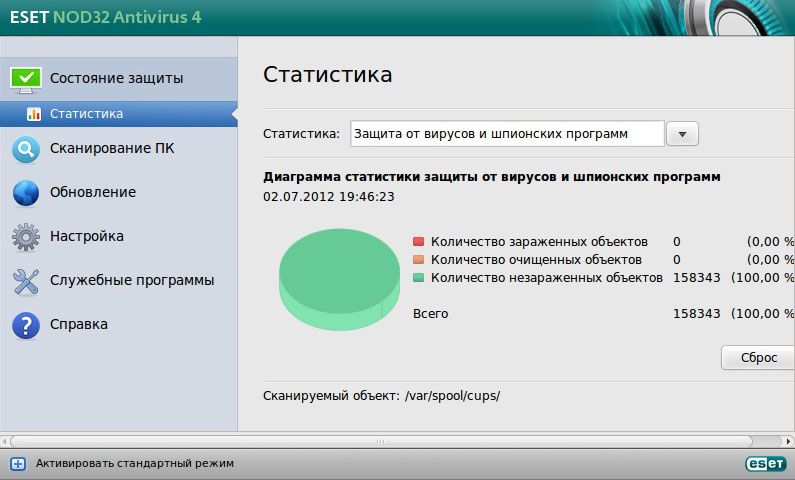Screen dimensions: 795x480
Task: Open the Состояние защиты section
Action: click(x=117, y=78)
